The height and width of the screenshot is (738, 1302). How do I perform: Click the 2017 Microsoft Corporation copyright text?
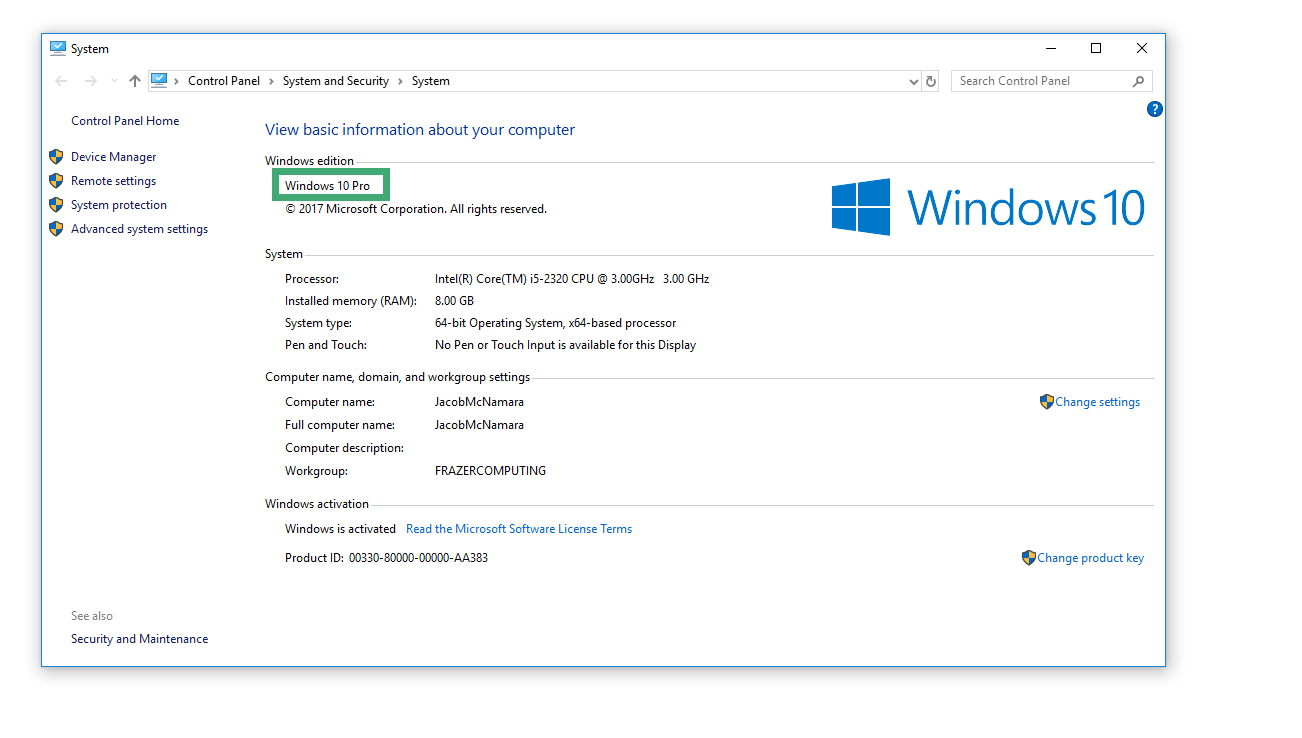tap(416, 209)
